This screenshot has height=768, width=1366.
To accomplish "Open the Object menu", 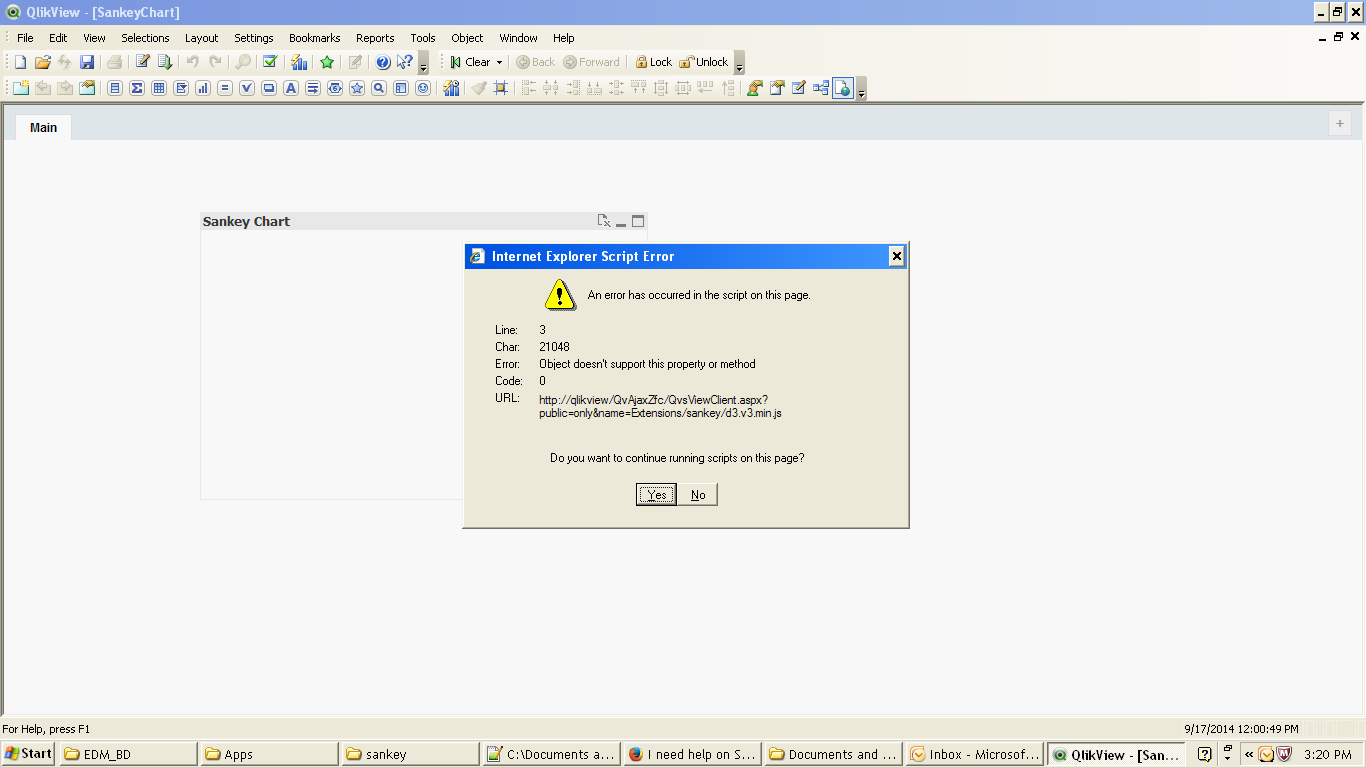I will click(x=467, y=38).
